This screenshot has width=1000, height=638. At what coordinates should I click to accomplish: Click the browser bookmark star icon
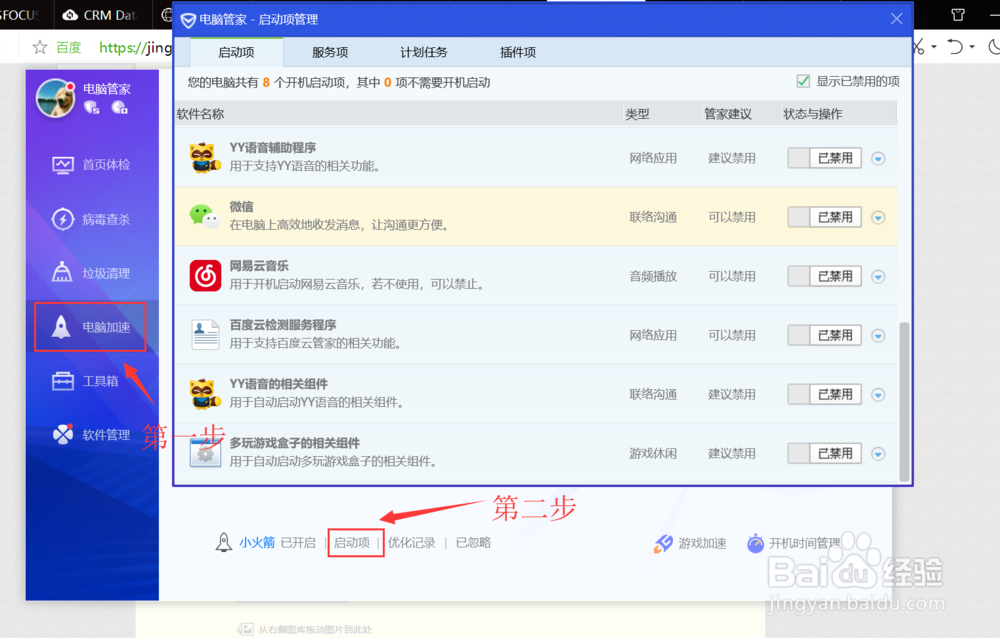(x=40, y=47)
